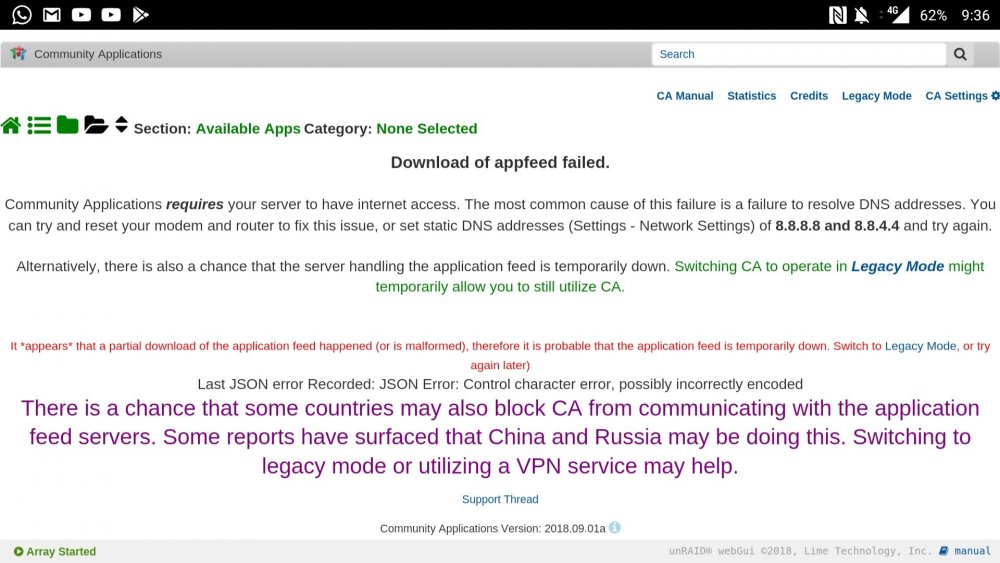Screen dimensions: 1000x563
Task: Tap the 9:36 clock
Action: [975, 15]
